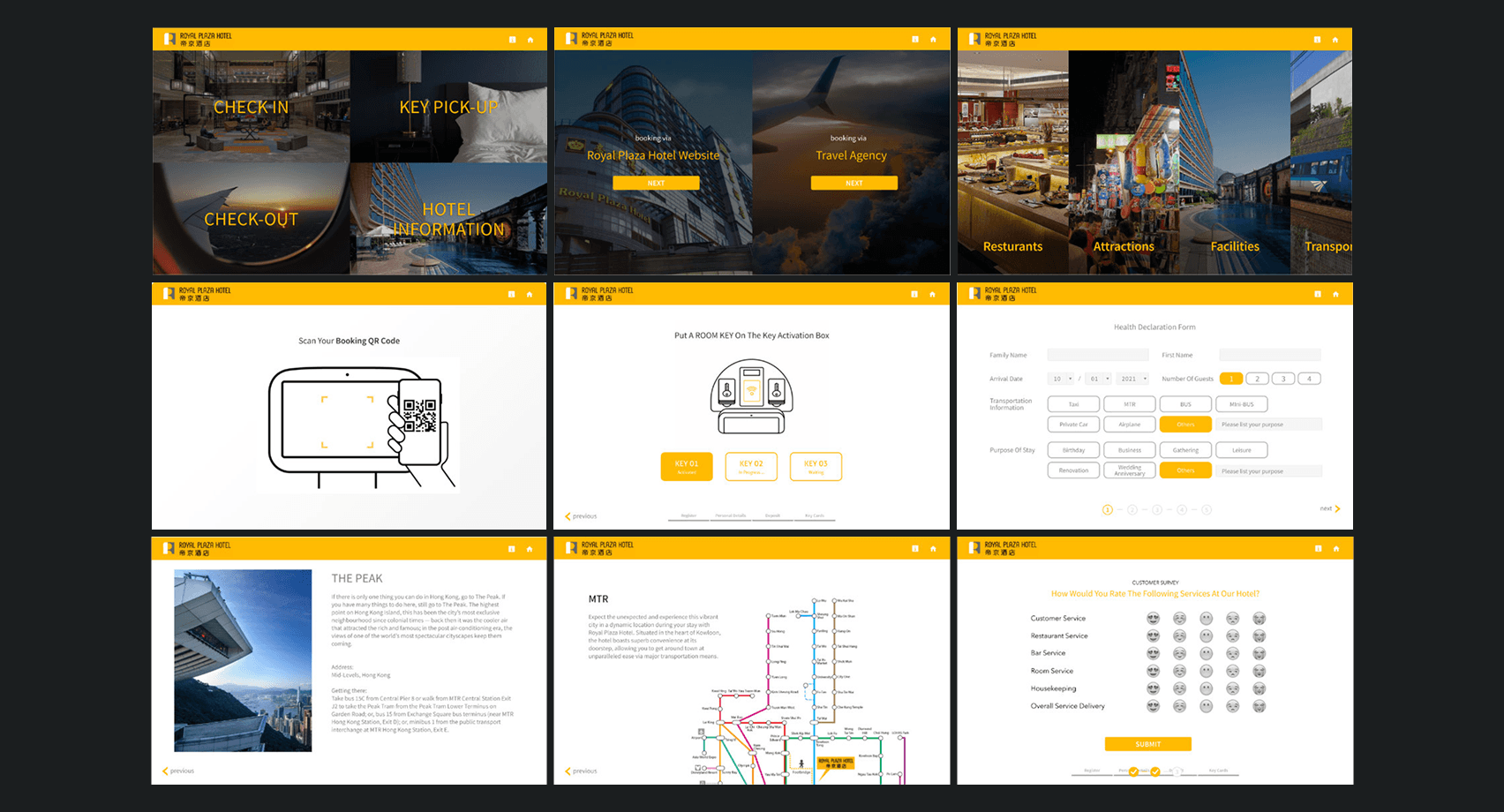Open the arrival date year dropdown showing 2021
The image size is (1504, 812).
1132,379
